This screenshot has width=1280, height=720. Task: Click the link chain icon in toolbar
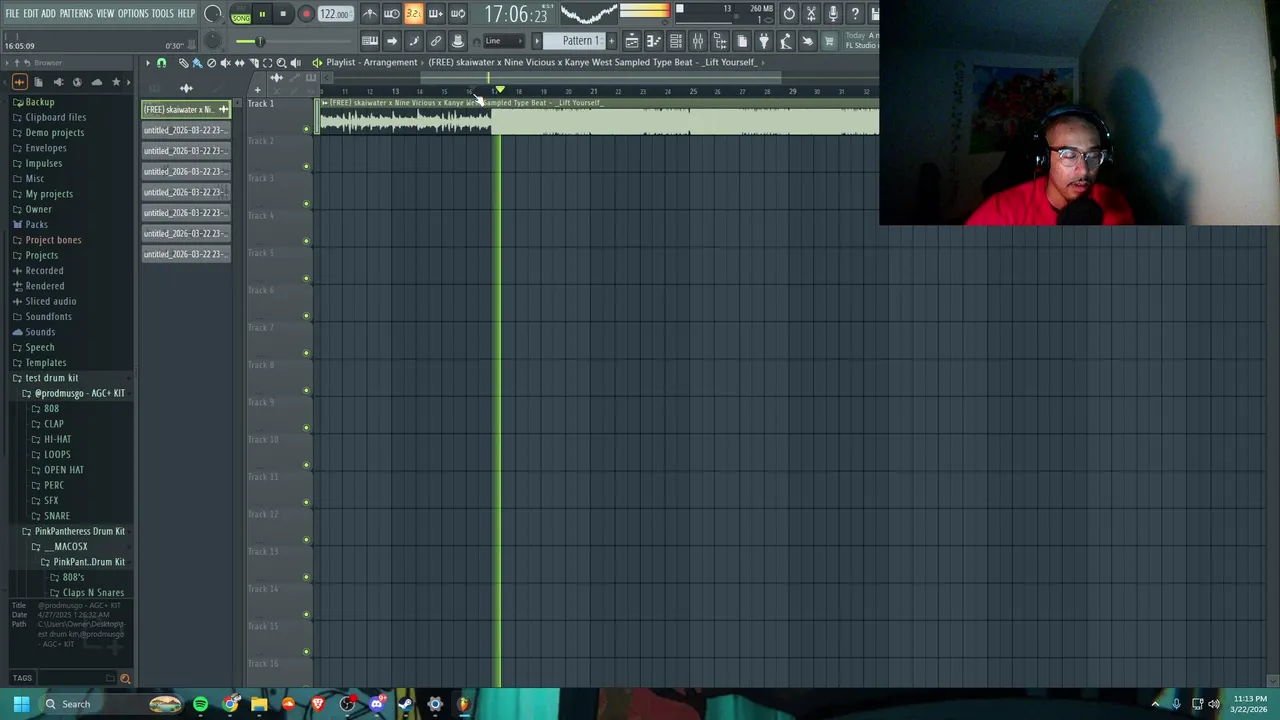point(436,41)
